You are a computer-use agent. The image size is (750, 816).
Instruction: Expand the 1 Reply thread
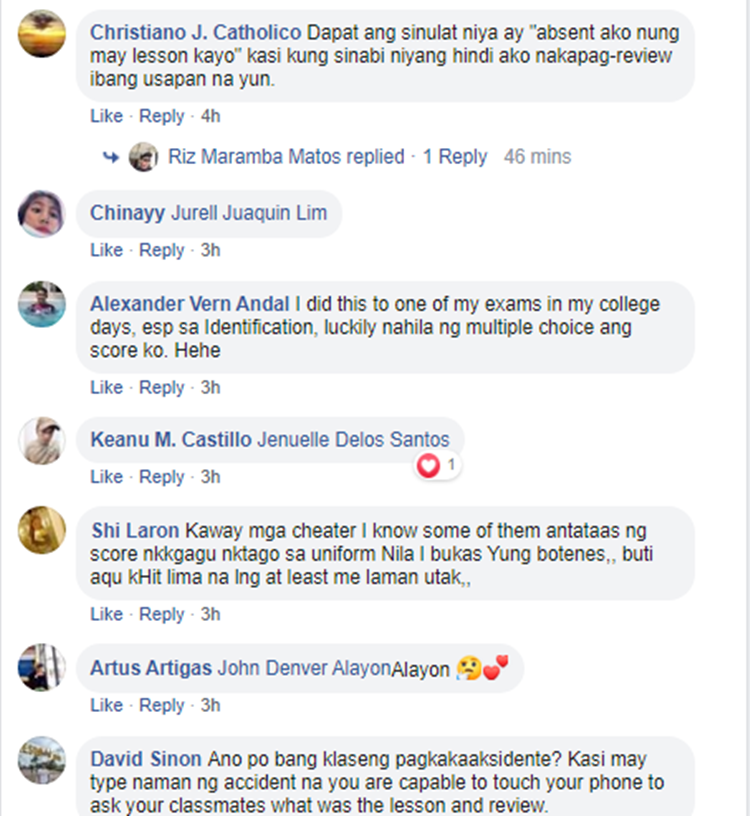(455, 157)
